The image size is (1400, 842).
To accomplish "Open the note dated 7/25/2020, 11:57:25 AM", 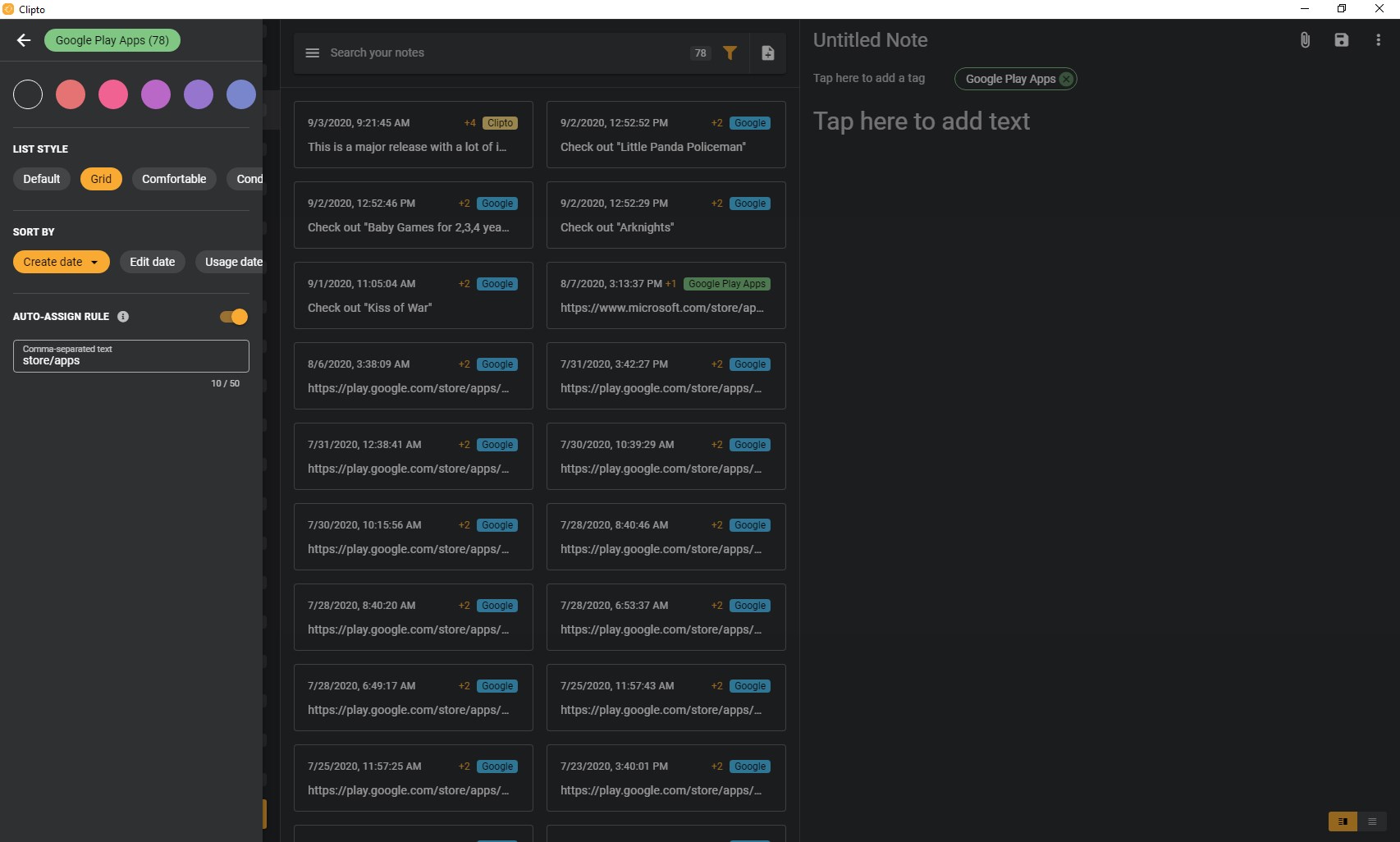I will pos(414,778).
